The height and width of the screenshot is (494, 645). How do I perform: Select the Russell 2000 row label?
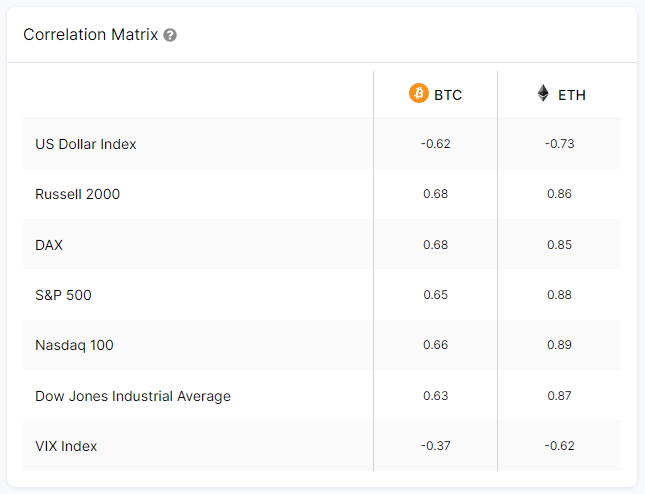[77, 194]
